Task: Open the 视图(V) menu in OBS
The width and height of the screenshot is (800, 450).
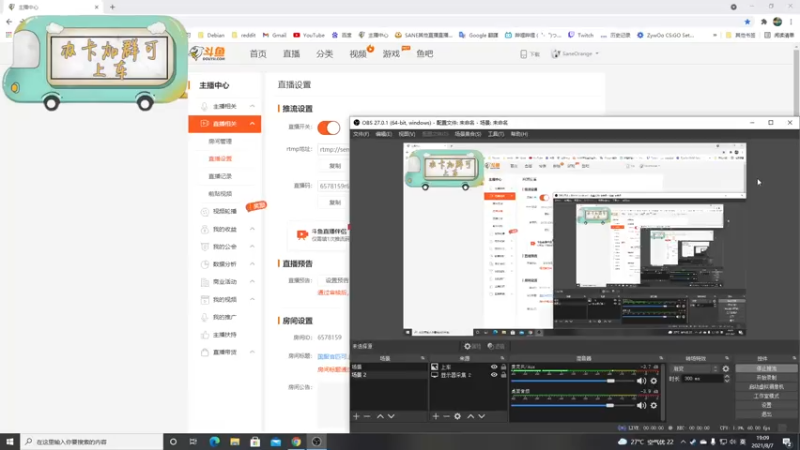Action: tap(407, 134)
